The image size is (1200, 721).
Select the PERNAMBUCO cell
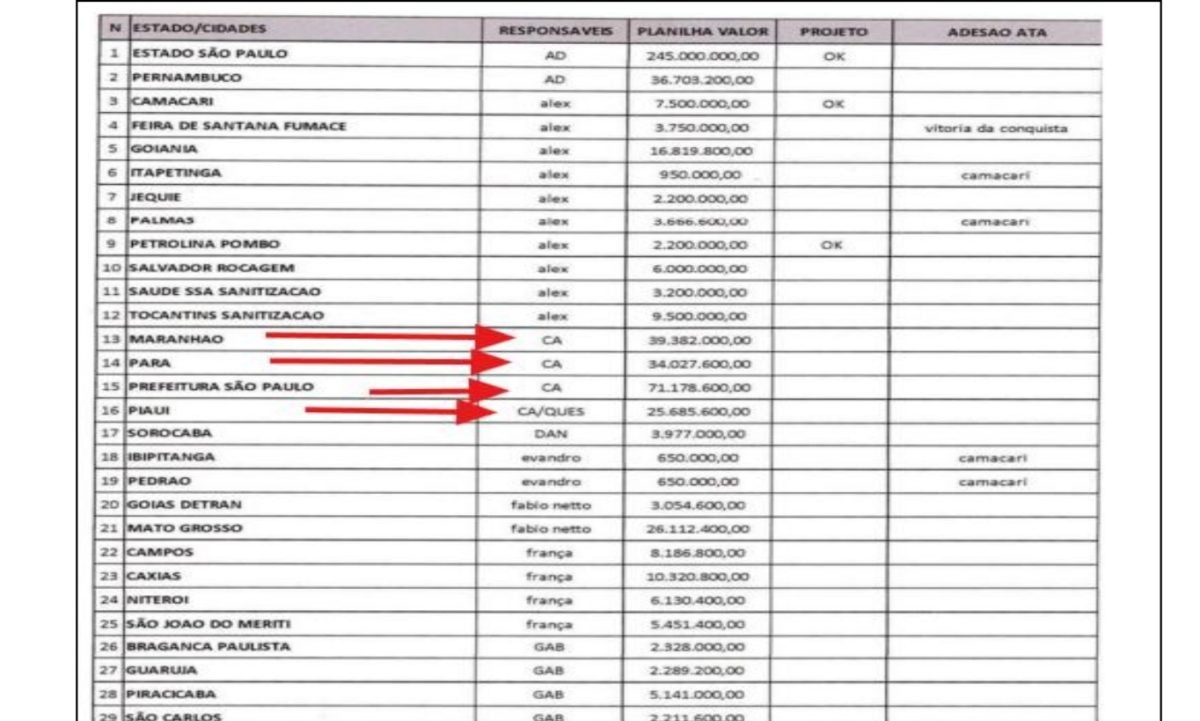(187, 78)
